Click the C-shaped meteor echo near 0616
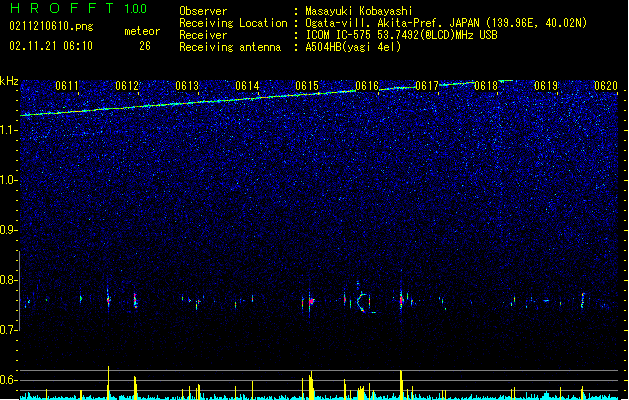Screen dimensions: 629x400 click(363, 302)
